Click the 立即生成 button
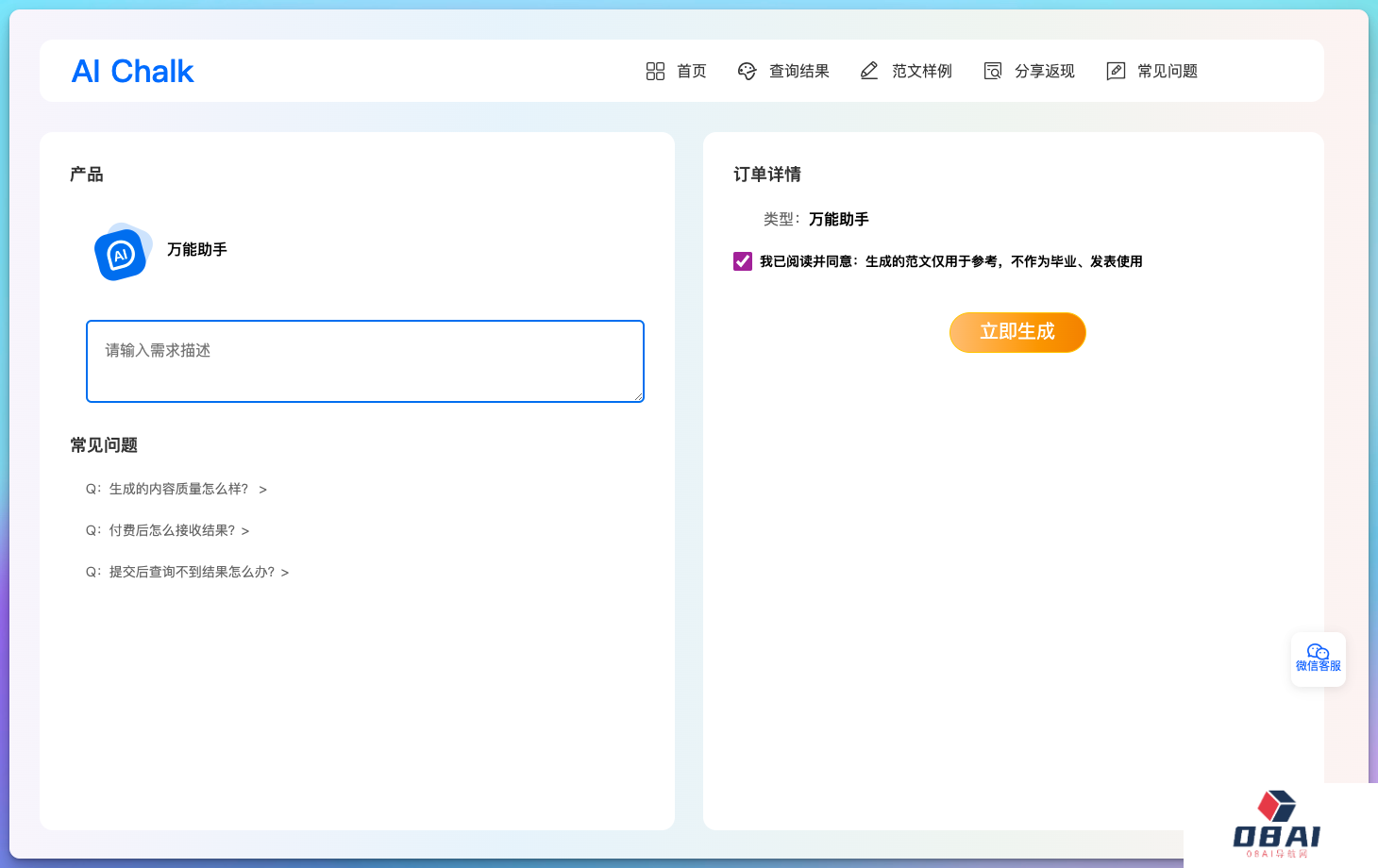The height and width of the screenshot is (868, 1378). tap(1017, 332)
